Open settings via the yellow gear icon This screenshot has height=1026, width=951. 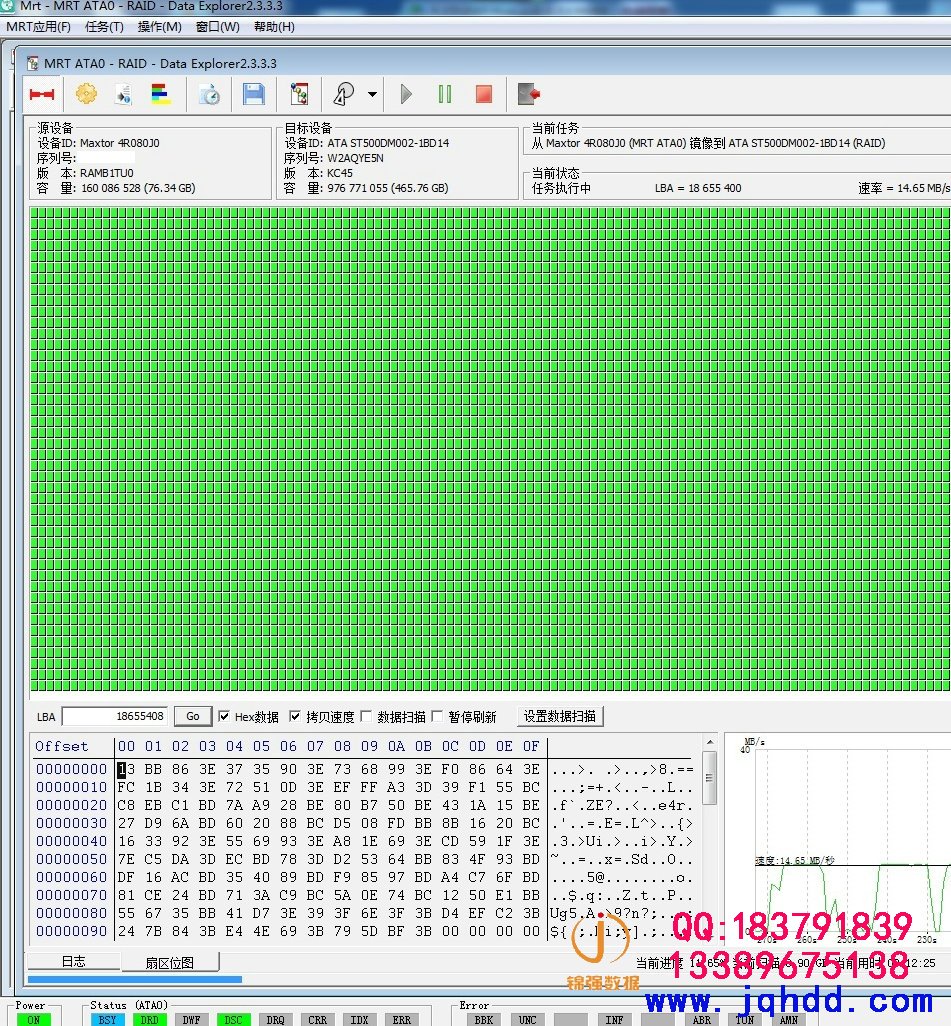[x=86, y=94]
